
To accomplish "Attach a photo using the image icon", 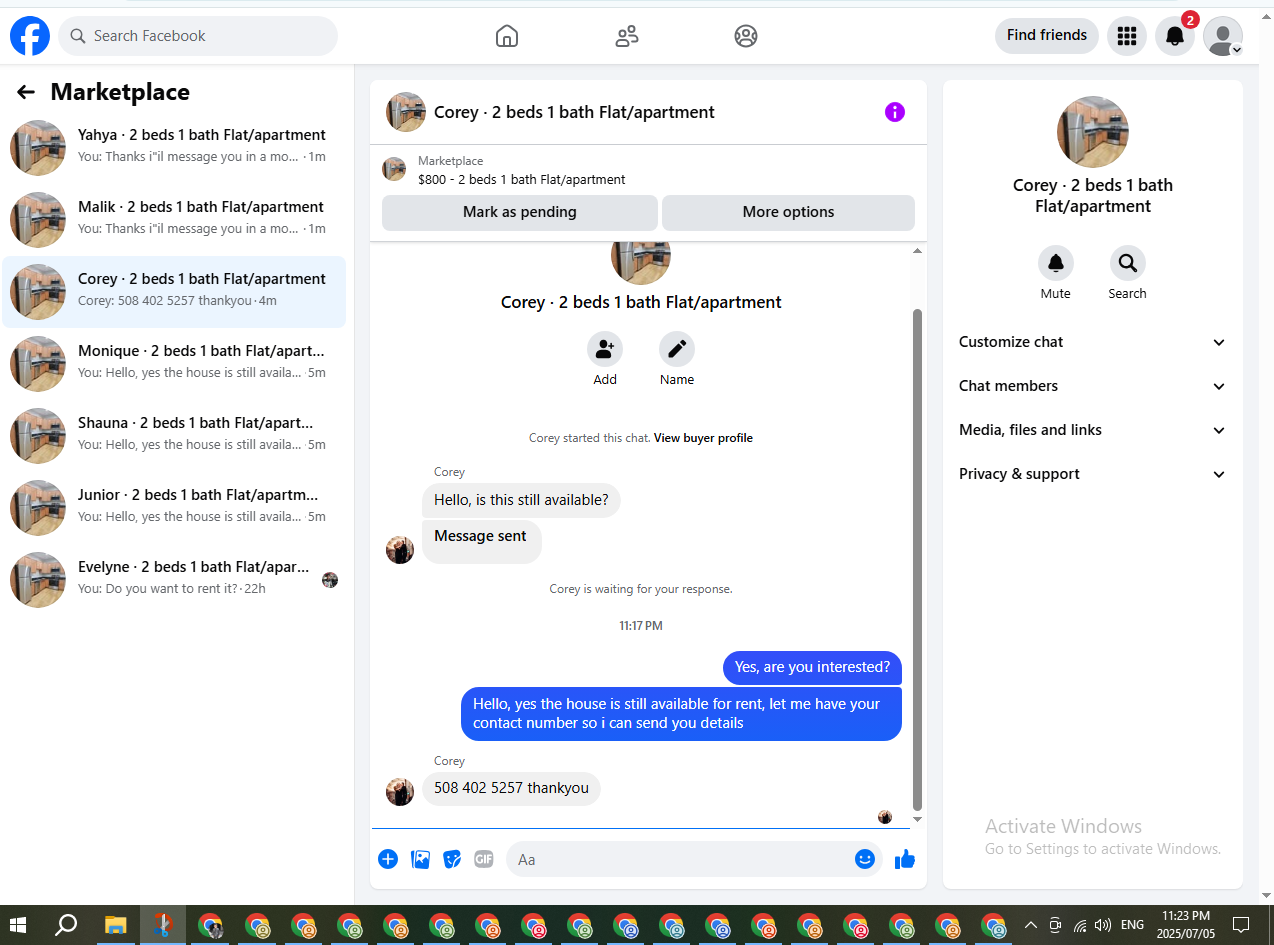I will pos(421,859).
